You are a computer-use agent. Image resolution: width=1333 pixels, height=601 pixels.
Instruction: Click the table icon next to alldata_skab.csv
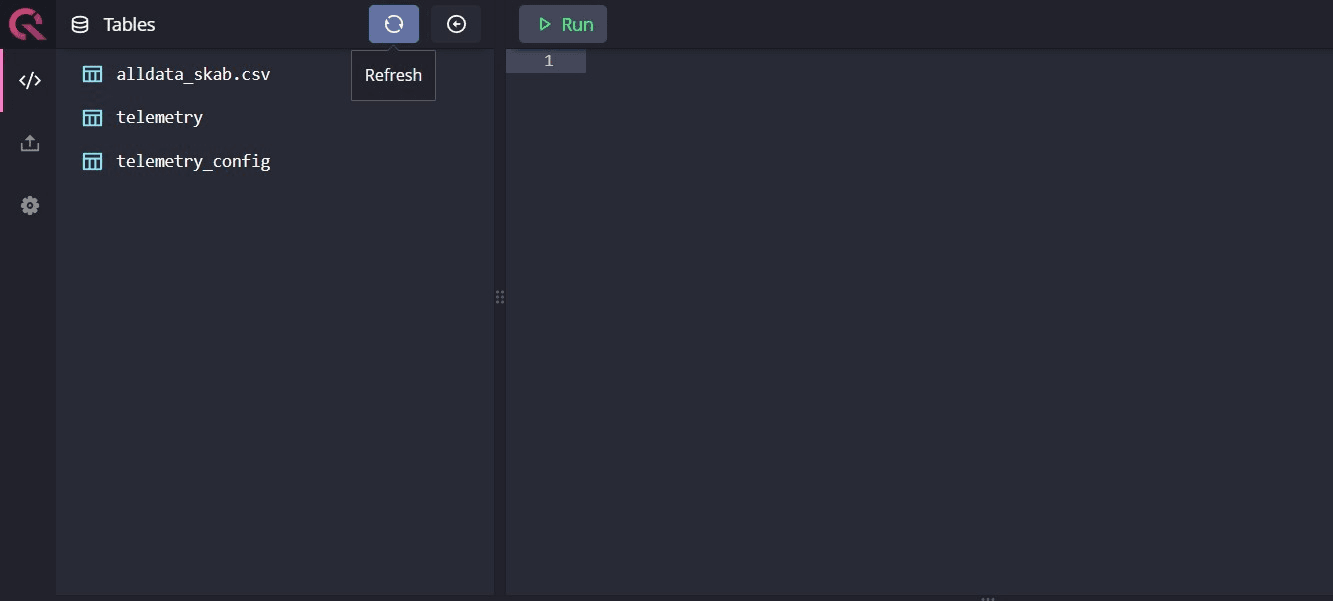[93, 74]
